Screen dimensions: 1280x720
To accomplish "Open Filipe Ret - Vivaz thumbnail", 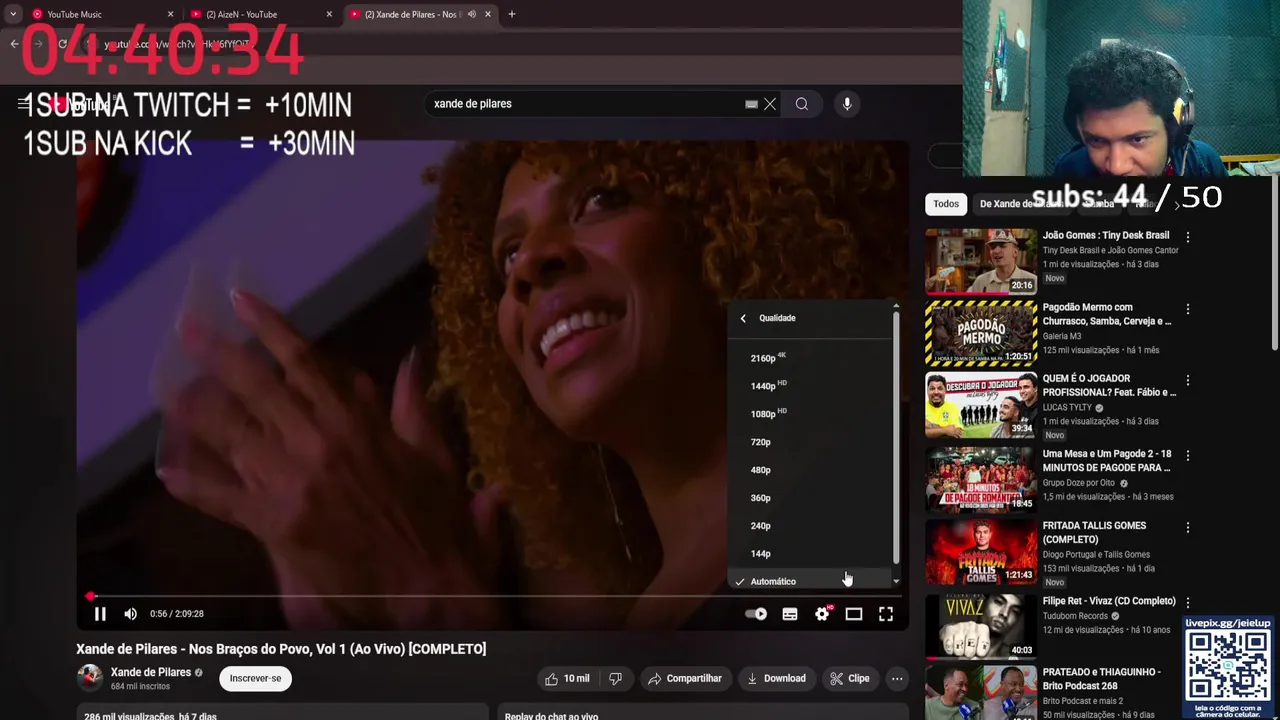I will coord(981,626).
